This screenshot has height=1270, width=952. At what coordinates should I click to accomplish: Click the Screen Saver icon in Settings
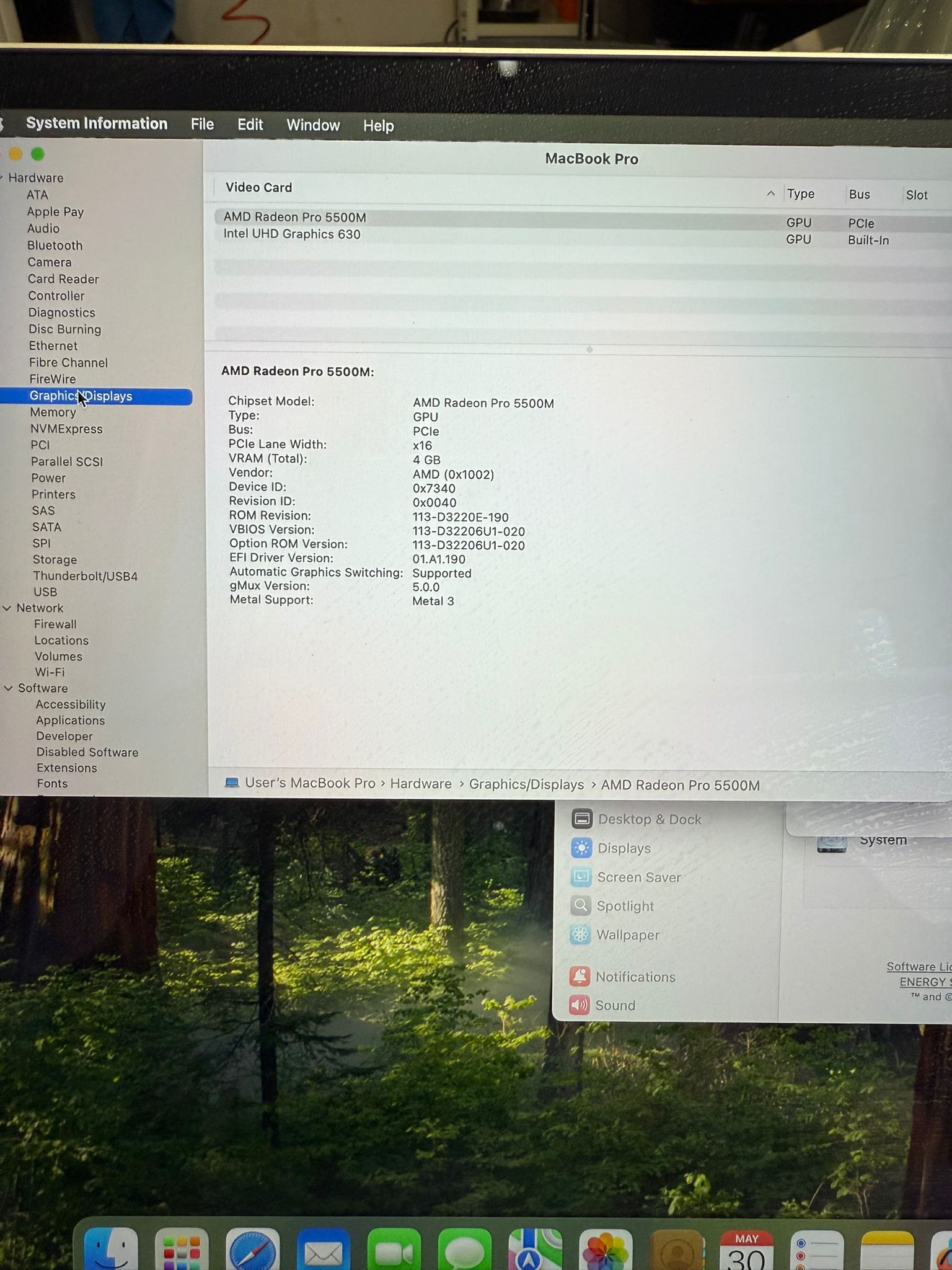[581, 876]
